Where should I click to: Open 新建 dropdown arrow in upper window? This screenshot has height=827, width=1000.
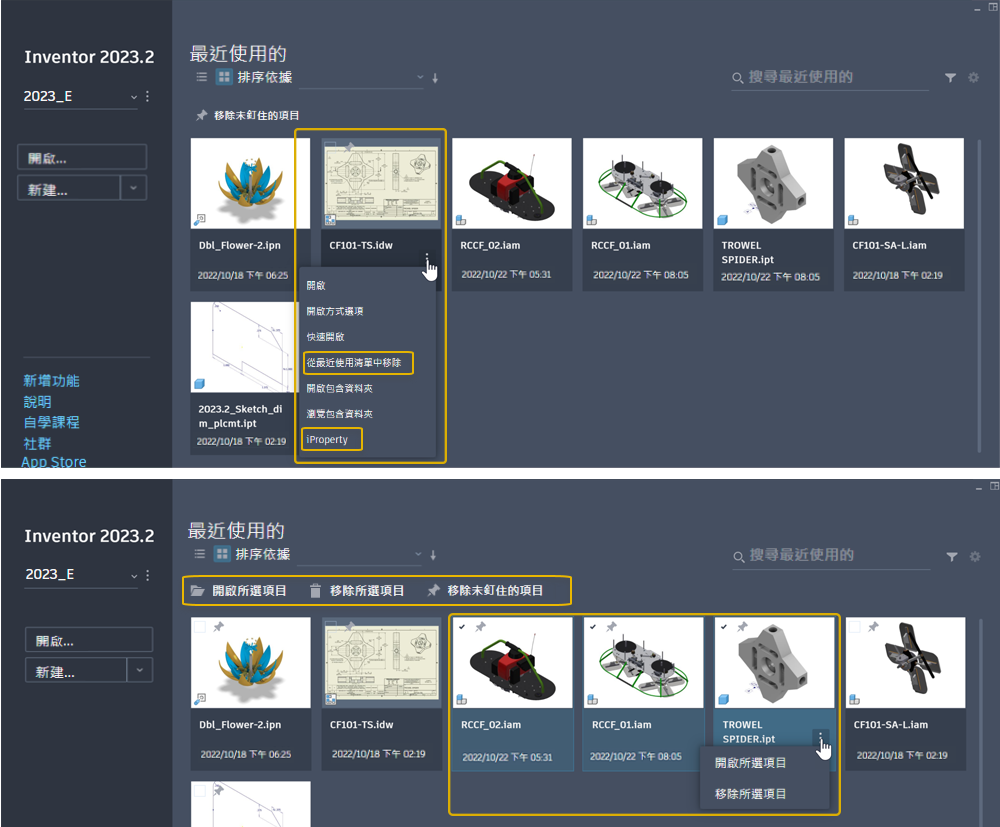133,188
